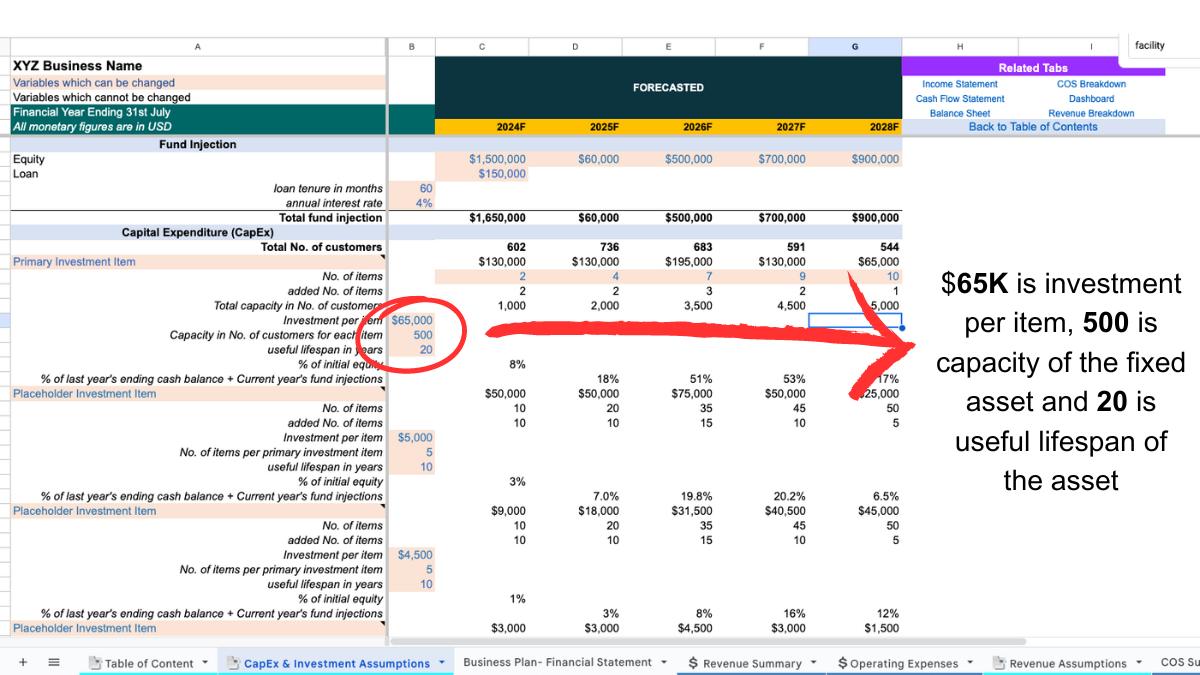Select column B header

click(x=411, y=46)
